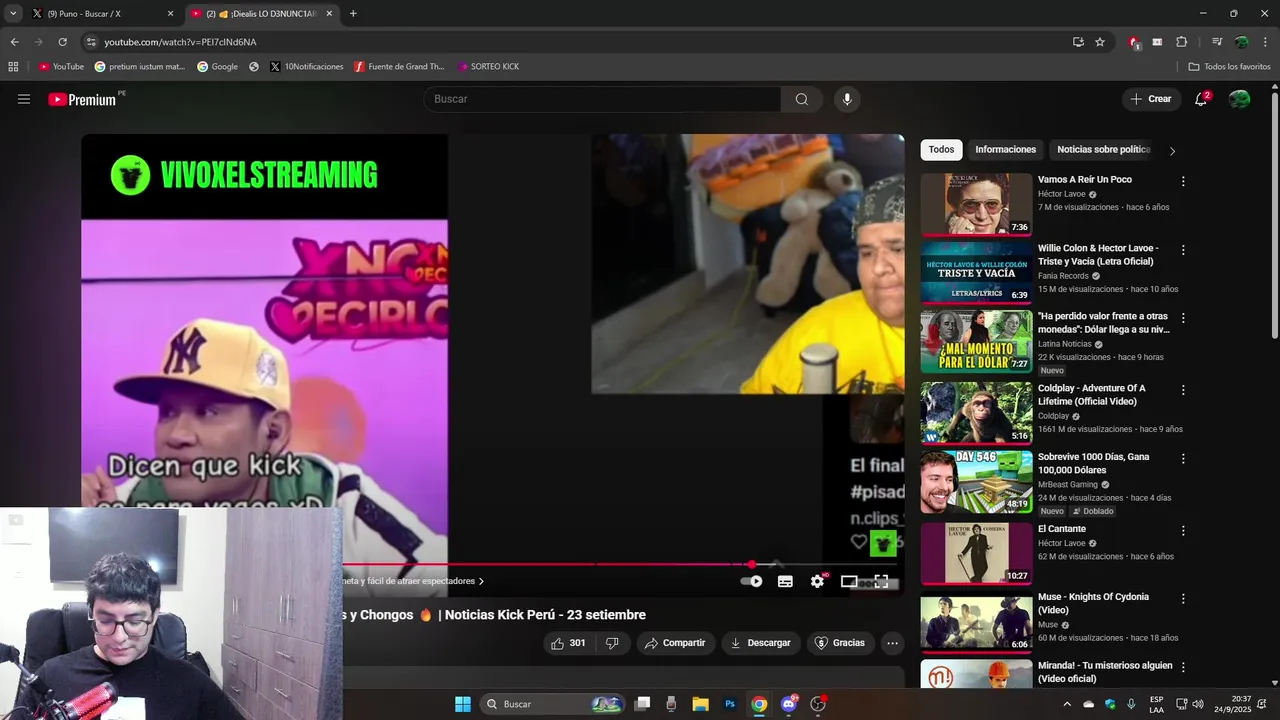Open a new browser tab

click(353, 14)
